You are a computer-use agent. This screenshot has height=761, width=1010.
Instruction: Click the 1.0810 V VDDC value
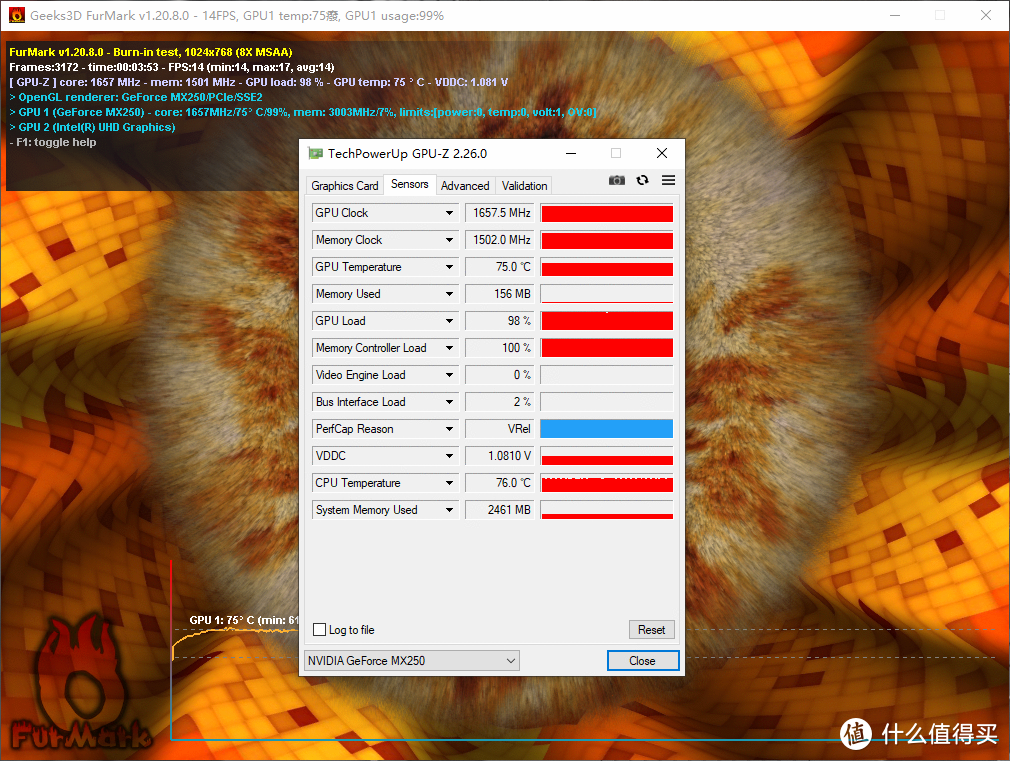pos(500,456)
